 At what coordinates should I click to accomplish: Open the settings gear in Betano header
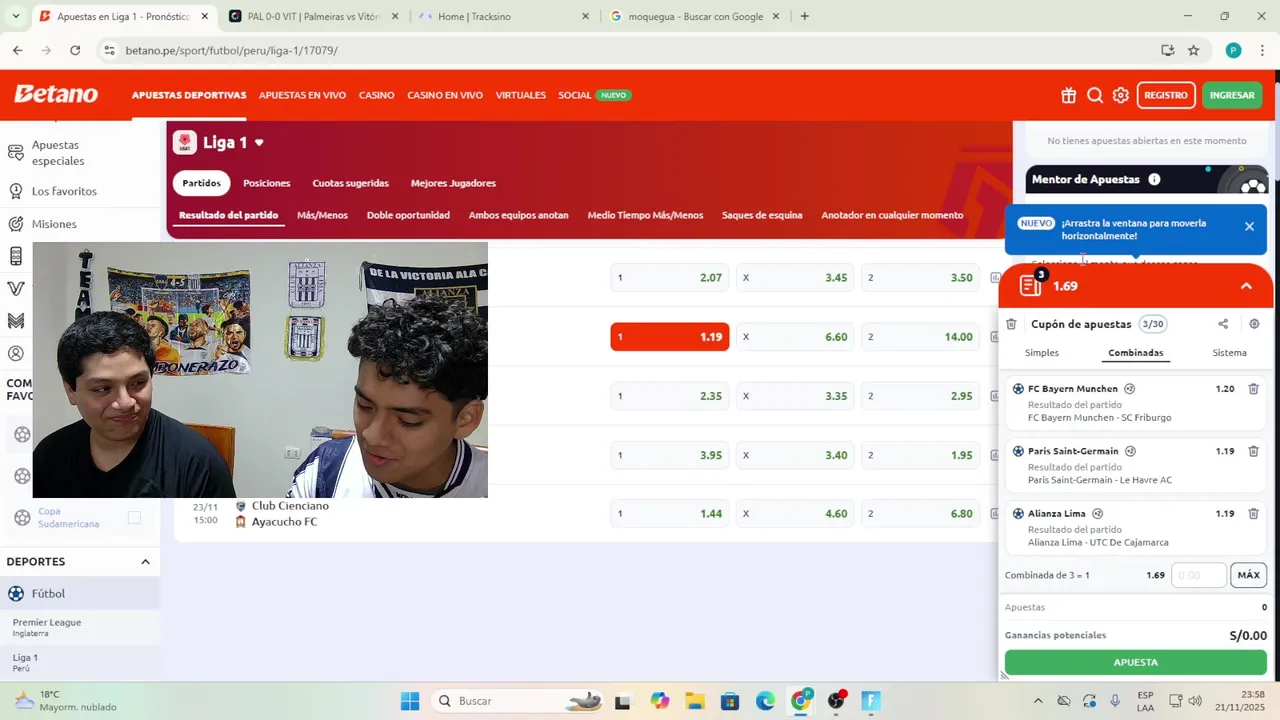[1121, 95]
